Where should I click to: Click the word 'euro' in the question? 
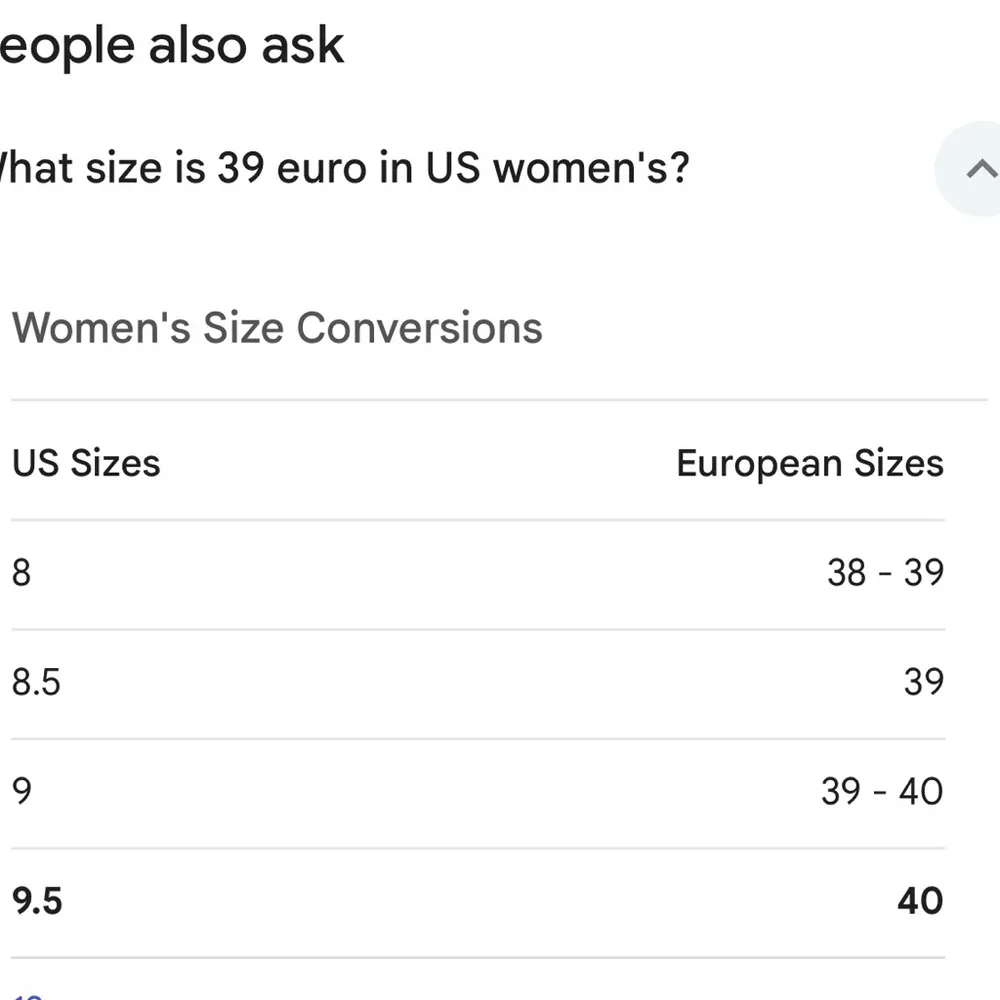[322, 169]
